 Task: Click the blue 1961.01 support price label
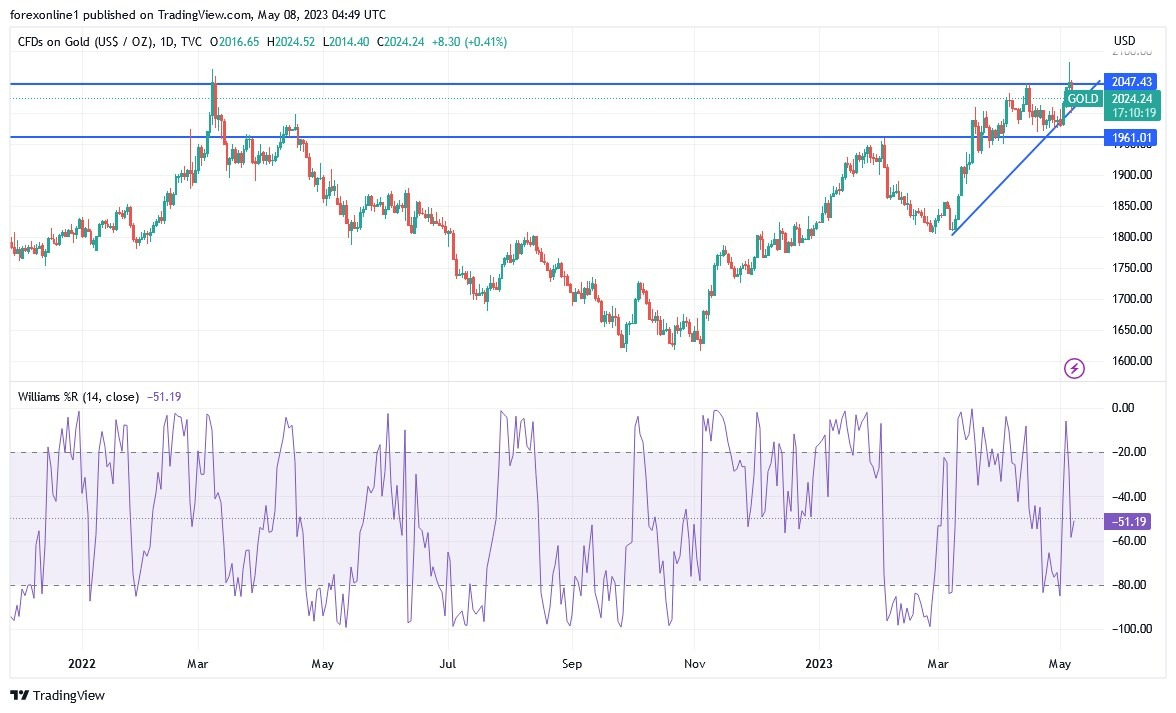point(1131,137)
